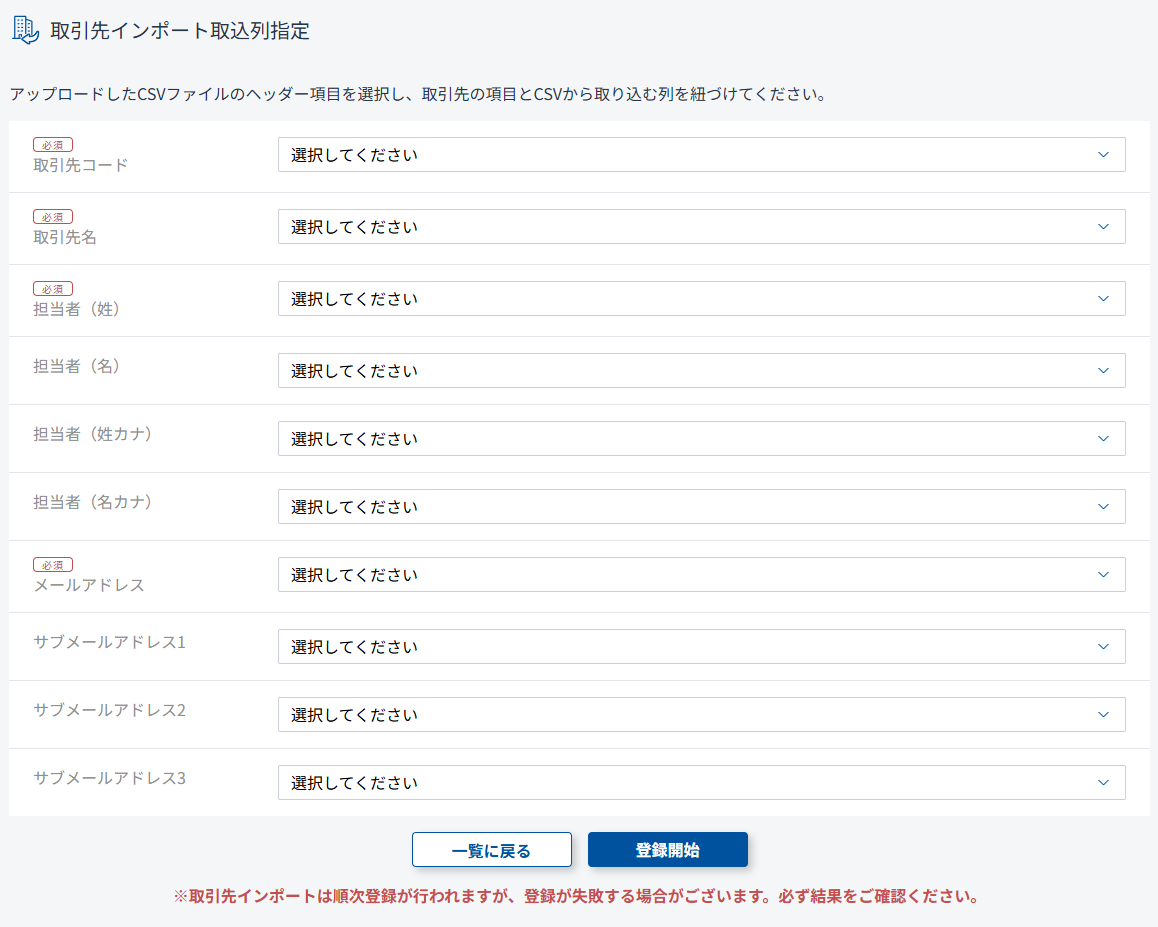Viewport: 1158px width, 927px height.
Task: Open the 担当者（名カナ） select box
Action: pos(700,507)
